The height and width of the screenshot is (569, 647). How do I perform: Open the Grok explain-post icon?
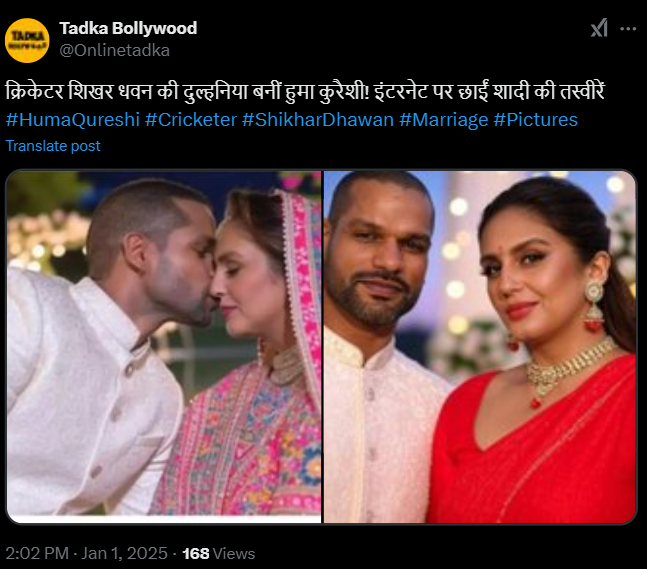[599, 28]
